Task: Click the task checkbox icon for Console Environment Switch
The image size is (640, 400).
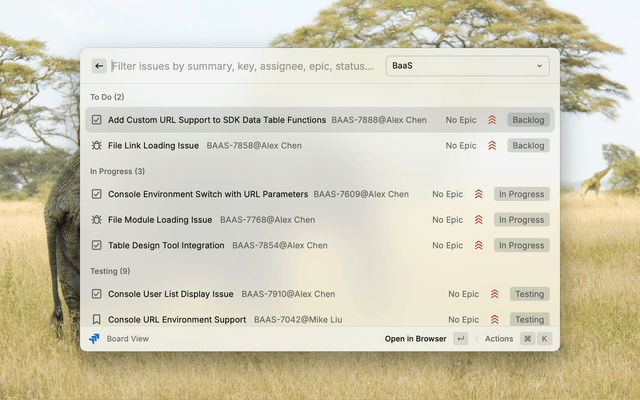Action: [97, 194]
